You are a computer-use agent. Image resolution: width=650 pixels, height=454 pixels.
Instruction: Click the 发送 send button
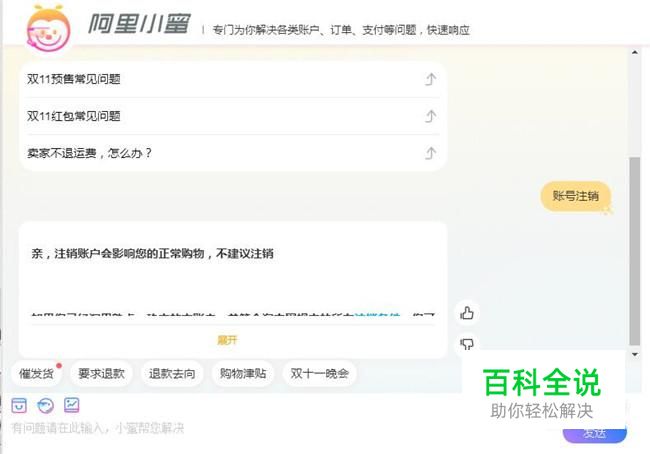click(x=594, y=433)
